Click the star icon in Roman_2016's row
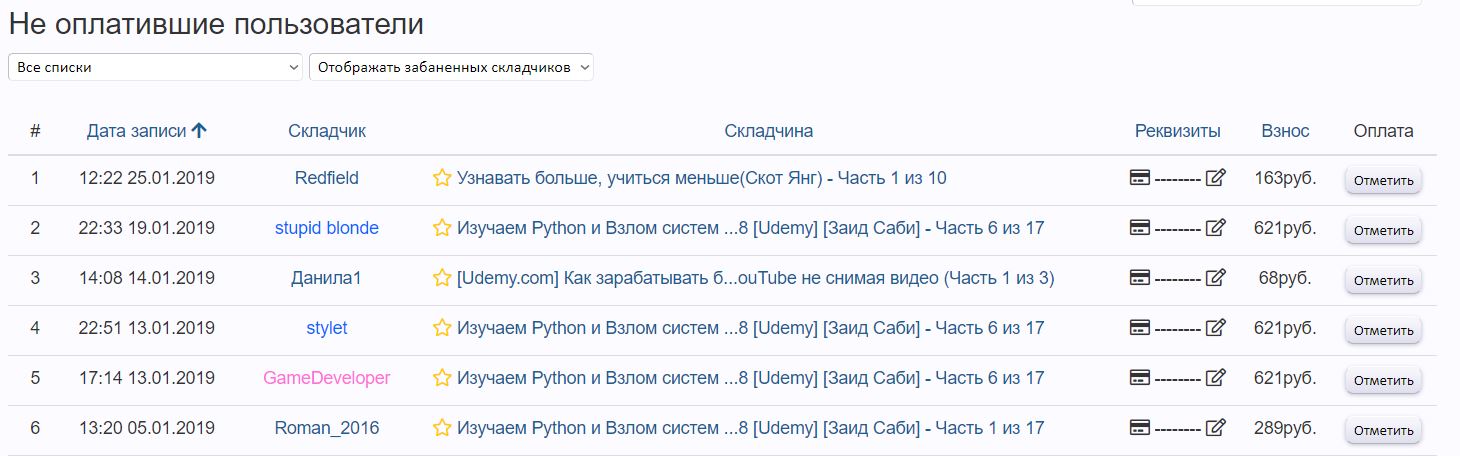The image size is (1460, 456). [x=442, y=428]
